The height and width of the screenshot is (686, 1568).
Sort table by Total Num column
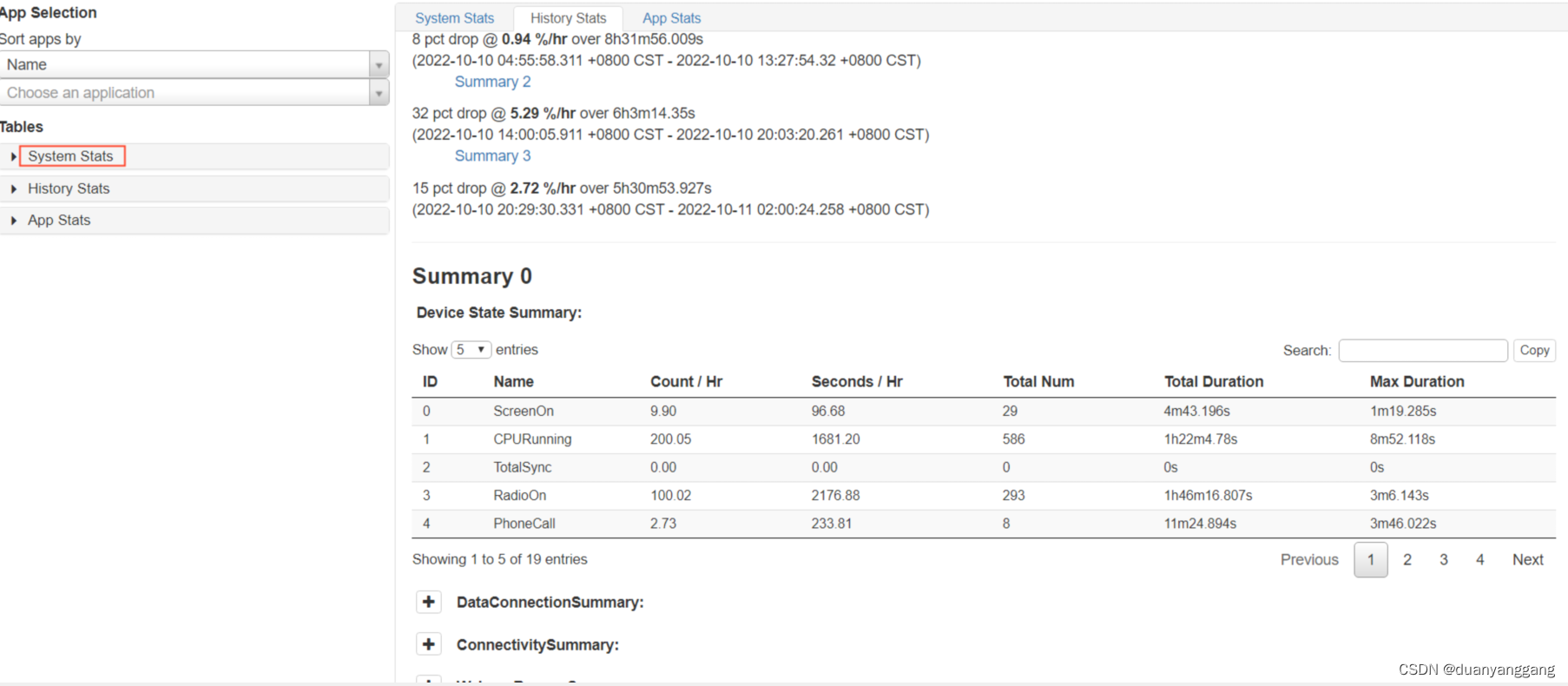point(1038,381)
